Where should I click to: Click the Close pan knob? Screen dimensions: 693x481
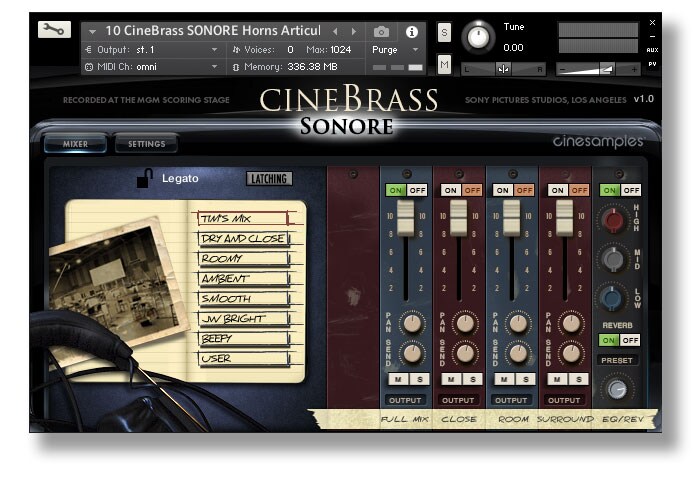465,323
